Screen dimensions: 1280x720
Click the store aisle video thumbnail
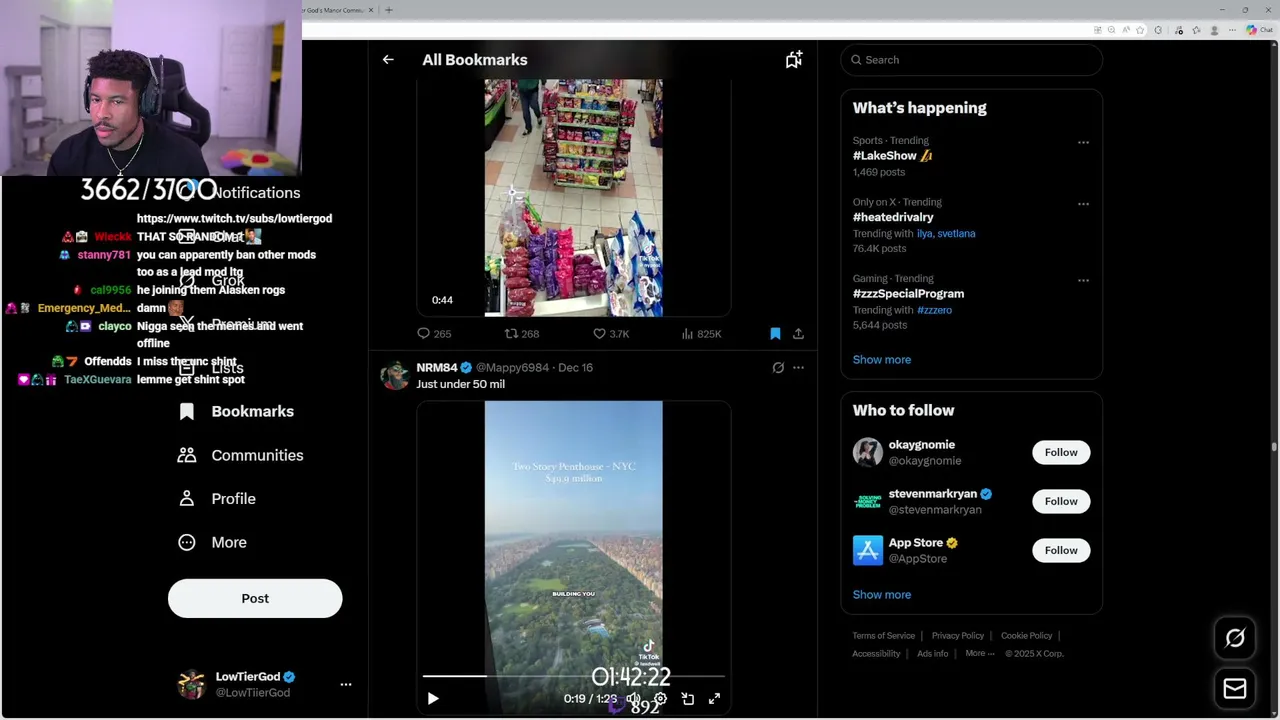(x=573, y=198)
